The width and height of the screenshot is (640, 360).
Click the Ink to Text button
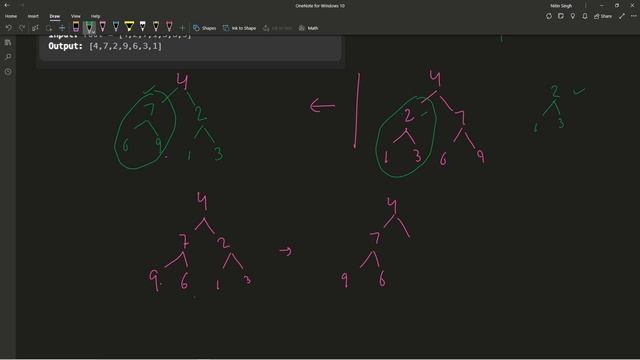278,28
